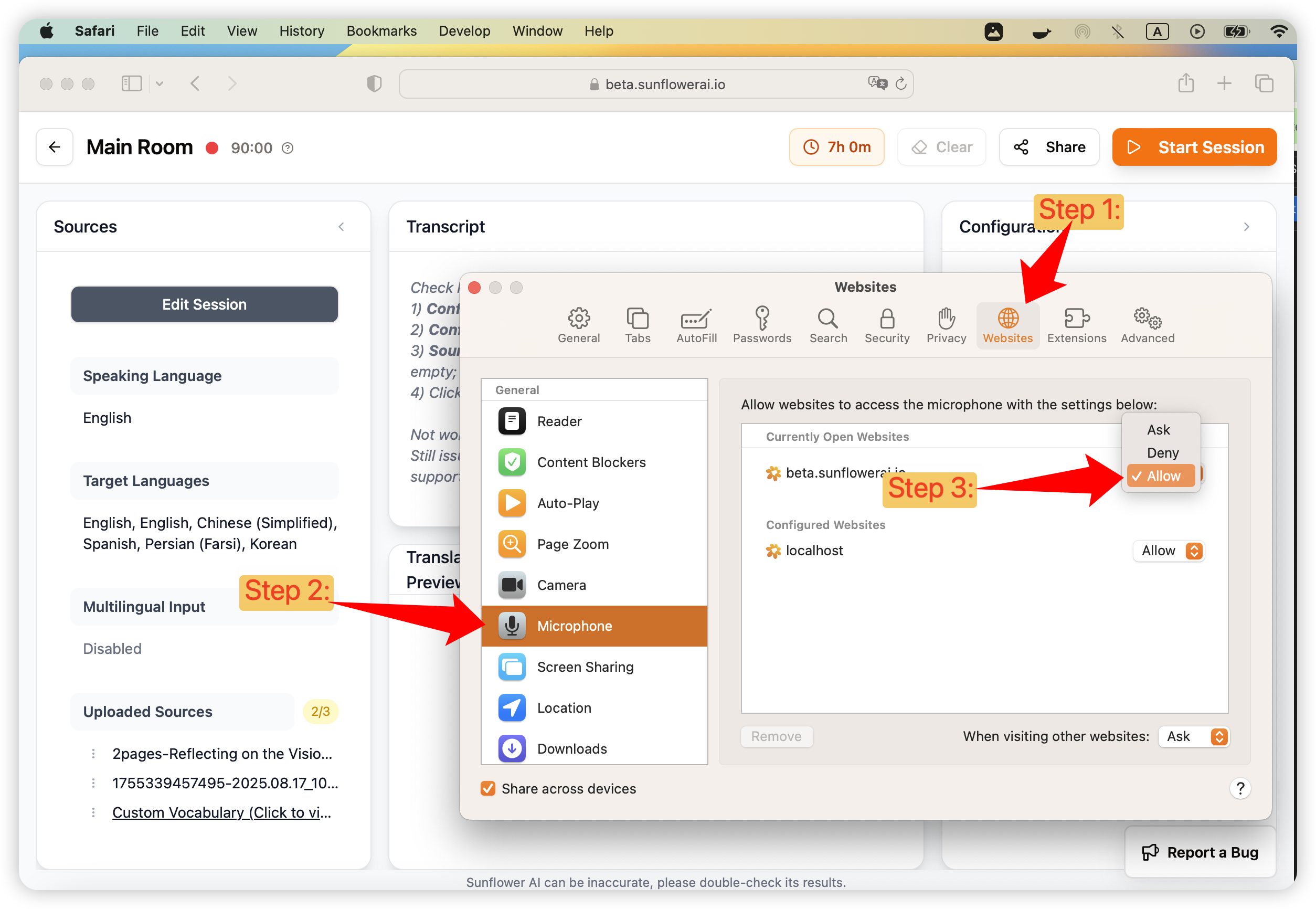This screenshot has height=909, width=1316.
Task: Reload the page
Action: [900, 84]
